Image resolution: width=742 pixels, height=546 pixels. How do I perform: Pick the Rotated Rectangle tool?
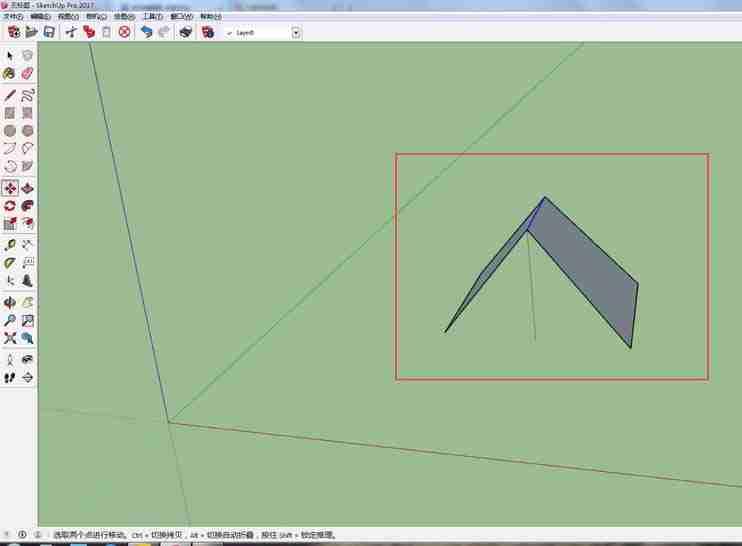pyautogui.click(x=27, y=113)
